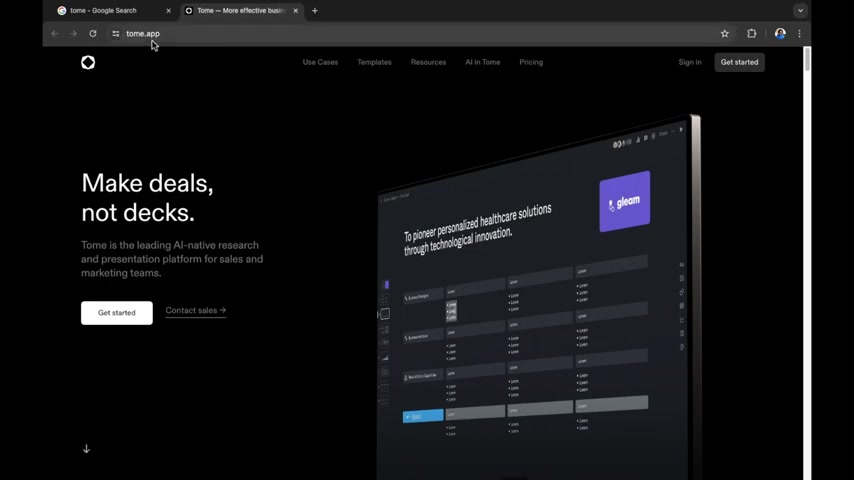Go back with the browser back arrow
Image resolution: width=854 pixels, height=480 pixels.
54,34
